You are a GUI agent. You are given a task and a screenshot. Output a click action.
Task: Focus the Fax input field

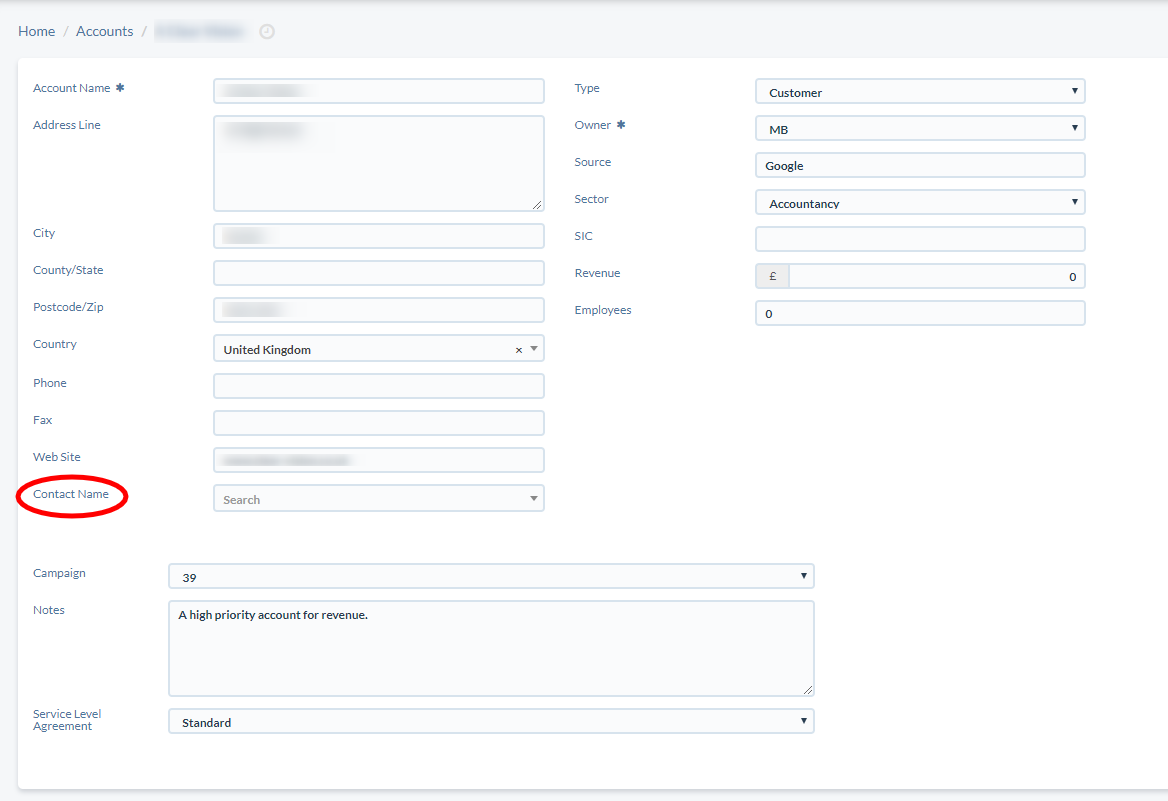(378, 423)
